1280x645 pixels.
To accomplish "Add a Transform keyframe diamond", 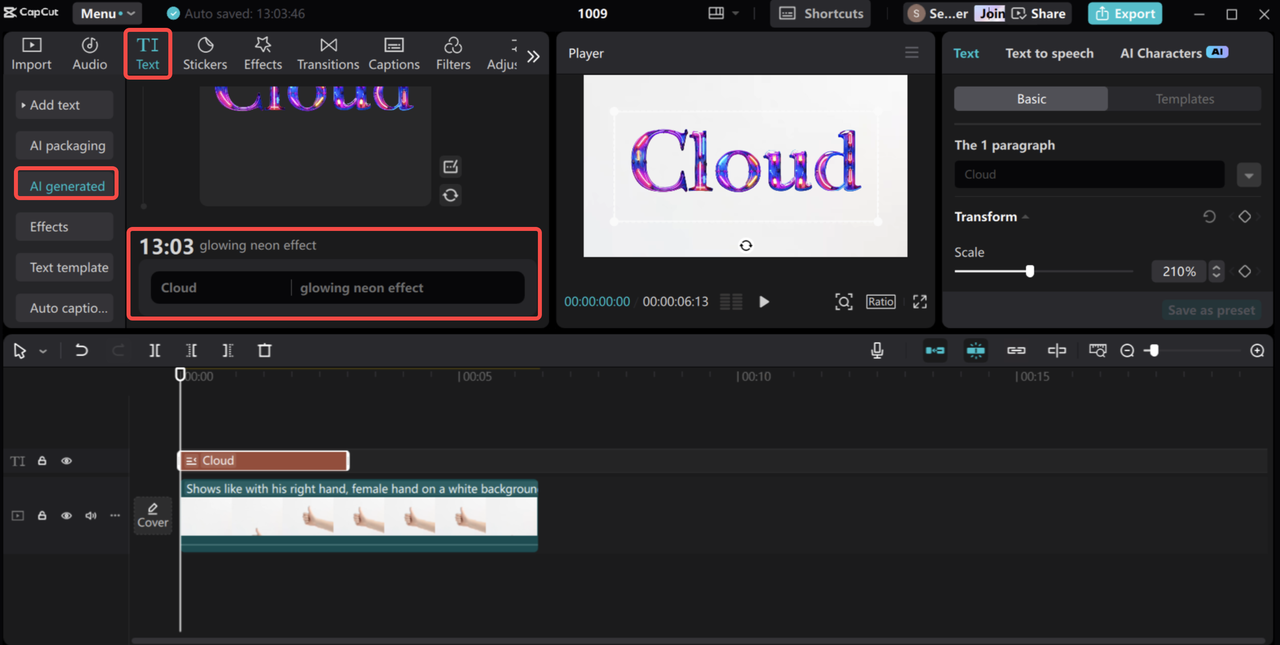I will [1245, 217].
